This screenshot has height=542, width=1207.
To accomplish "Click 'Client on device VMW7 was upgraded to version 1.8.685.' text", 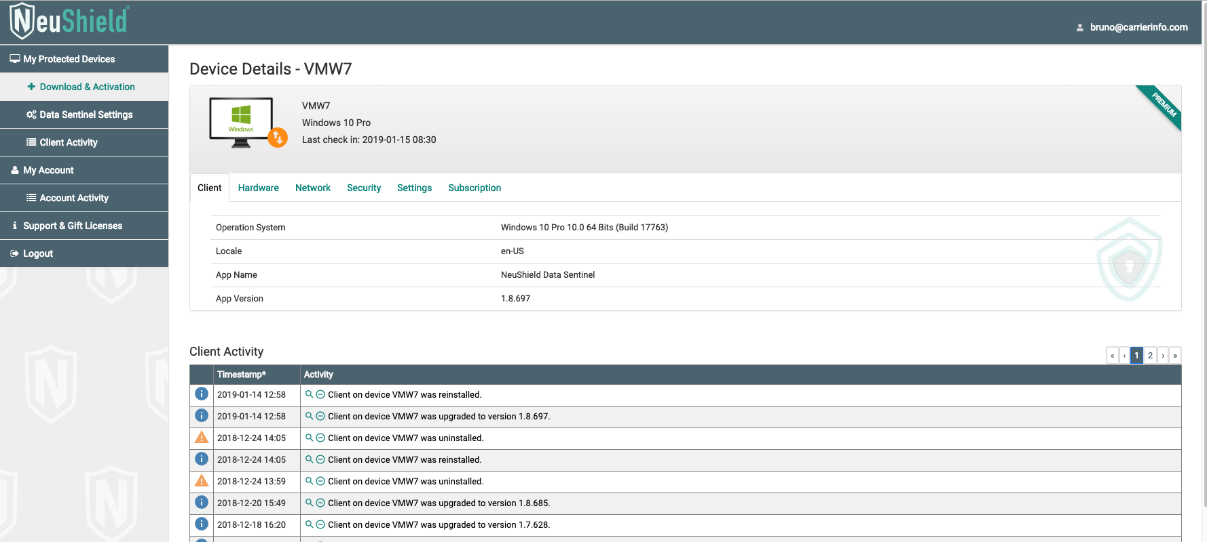I will (x=439, y=502).
